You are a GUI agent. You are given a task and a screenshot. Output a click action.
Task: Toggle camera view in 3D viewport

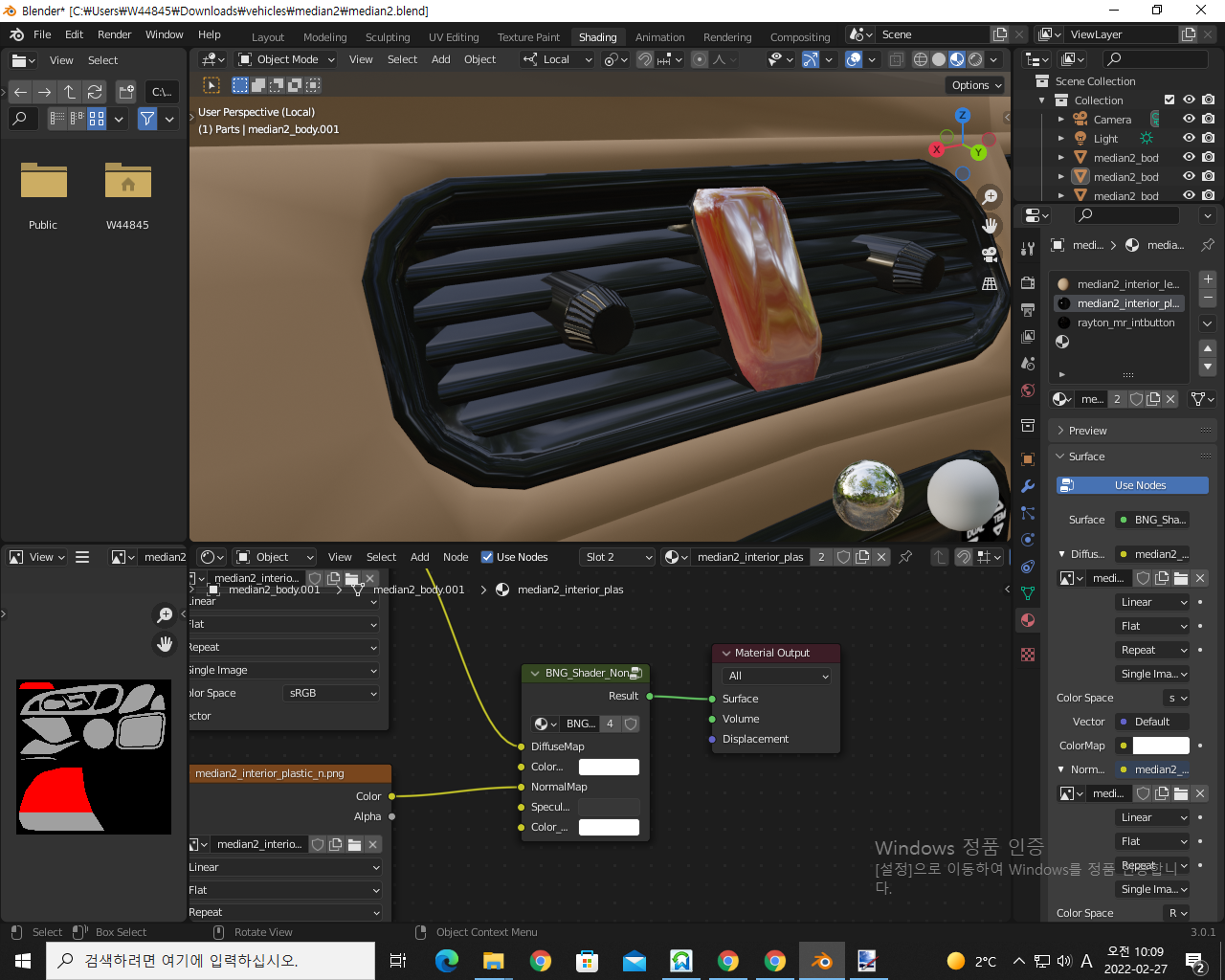tap(990, 255)
